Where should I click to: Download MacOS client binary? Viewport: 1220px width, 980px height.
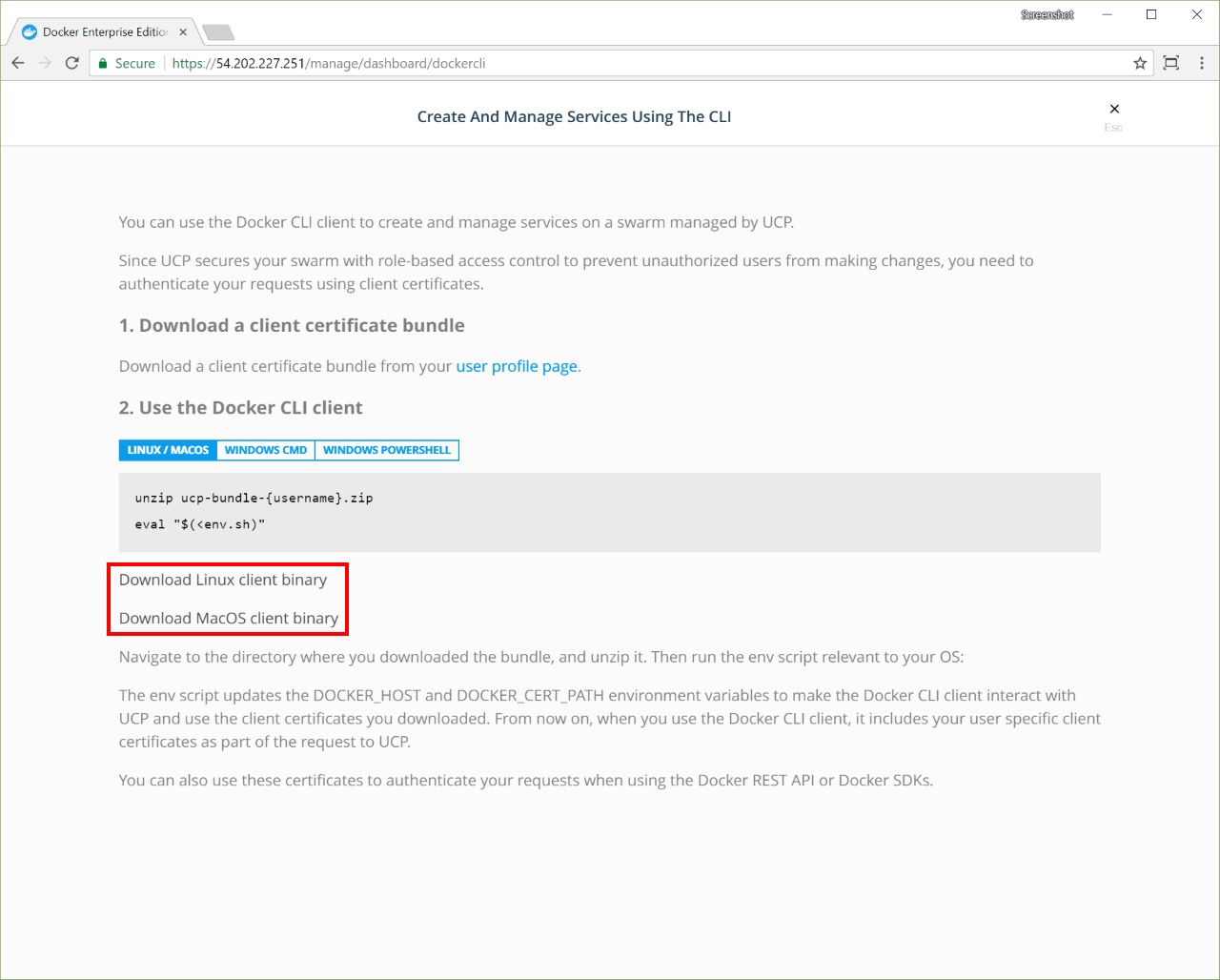point(229,618)
